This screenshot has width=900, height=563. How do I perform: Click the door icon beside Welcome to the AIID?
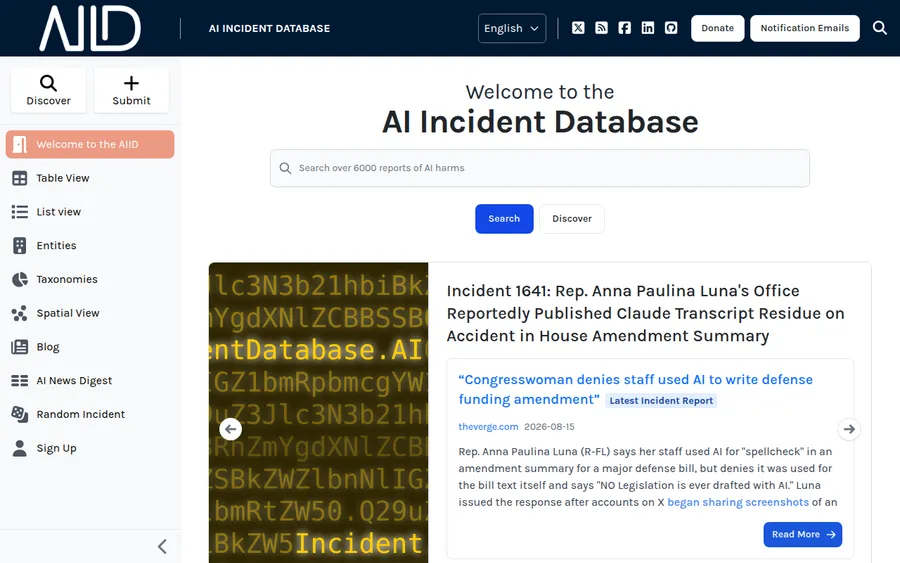(x=20, y=145)
